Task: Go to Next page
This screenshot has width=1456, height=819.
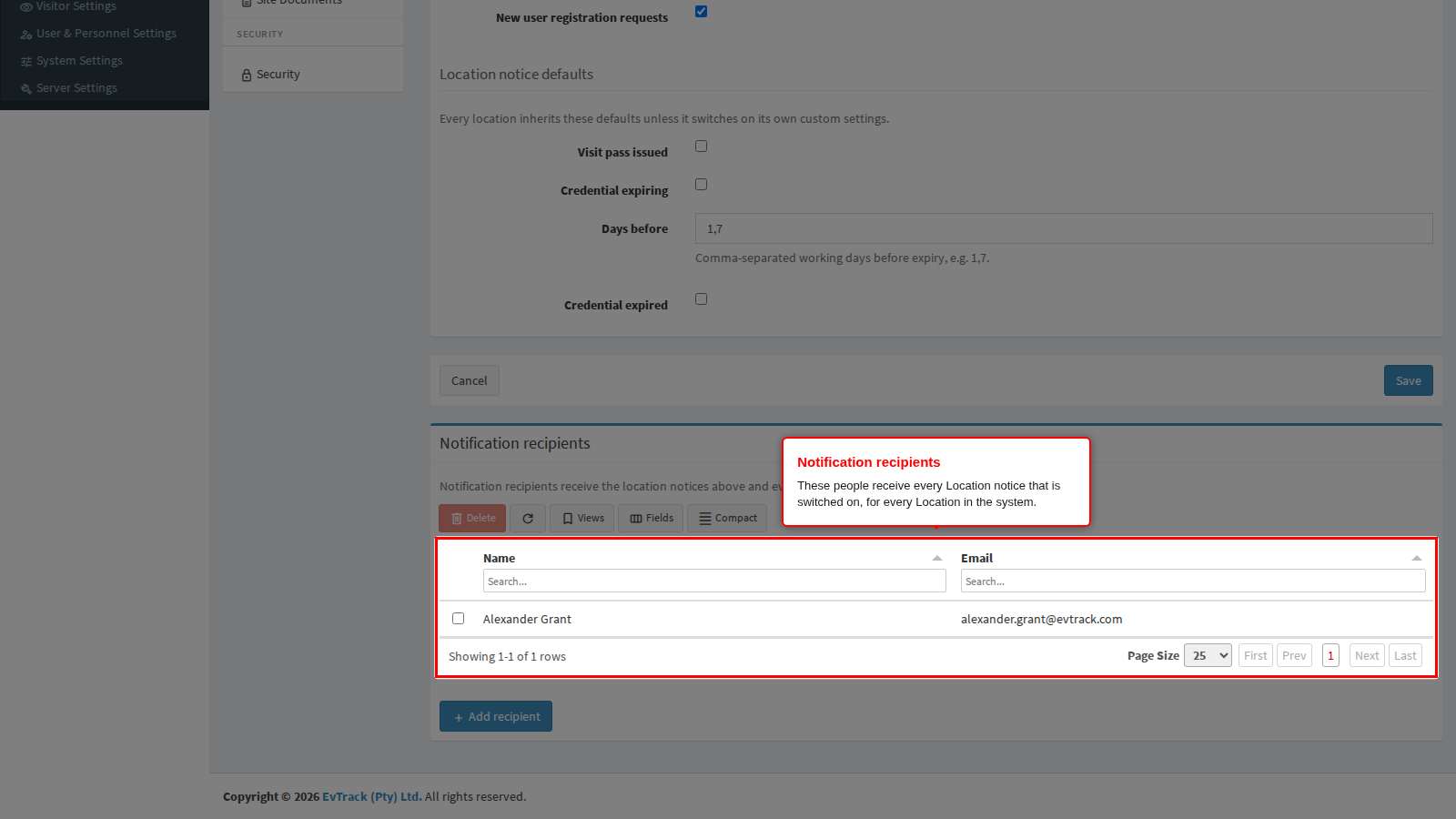Action: tap(1367, 655)
